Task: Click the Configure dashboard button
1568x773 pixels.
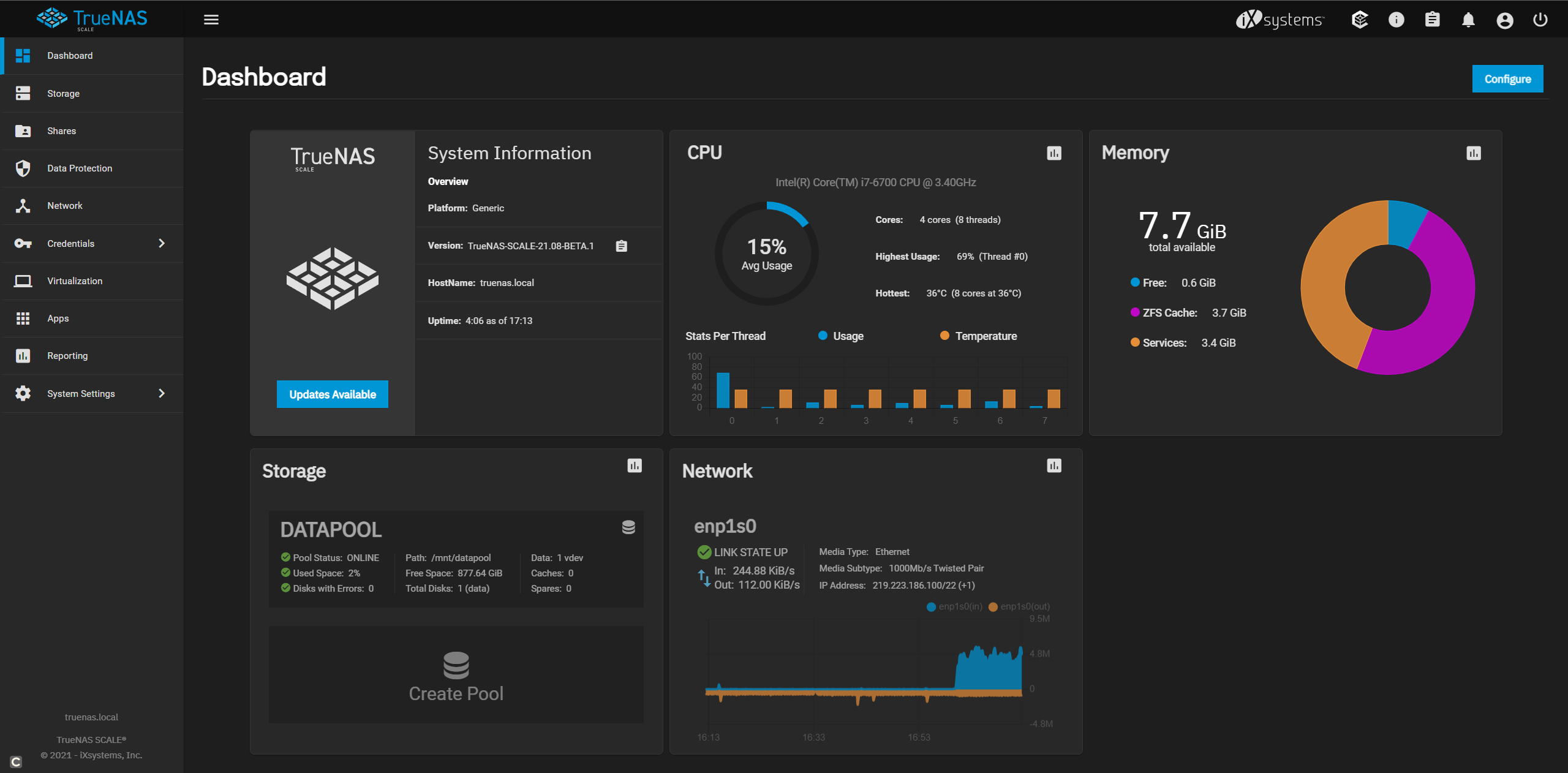Action: 1507,79
